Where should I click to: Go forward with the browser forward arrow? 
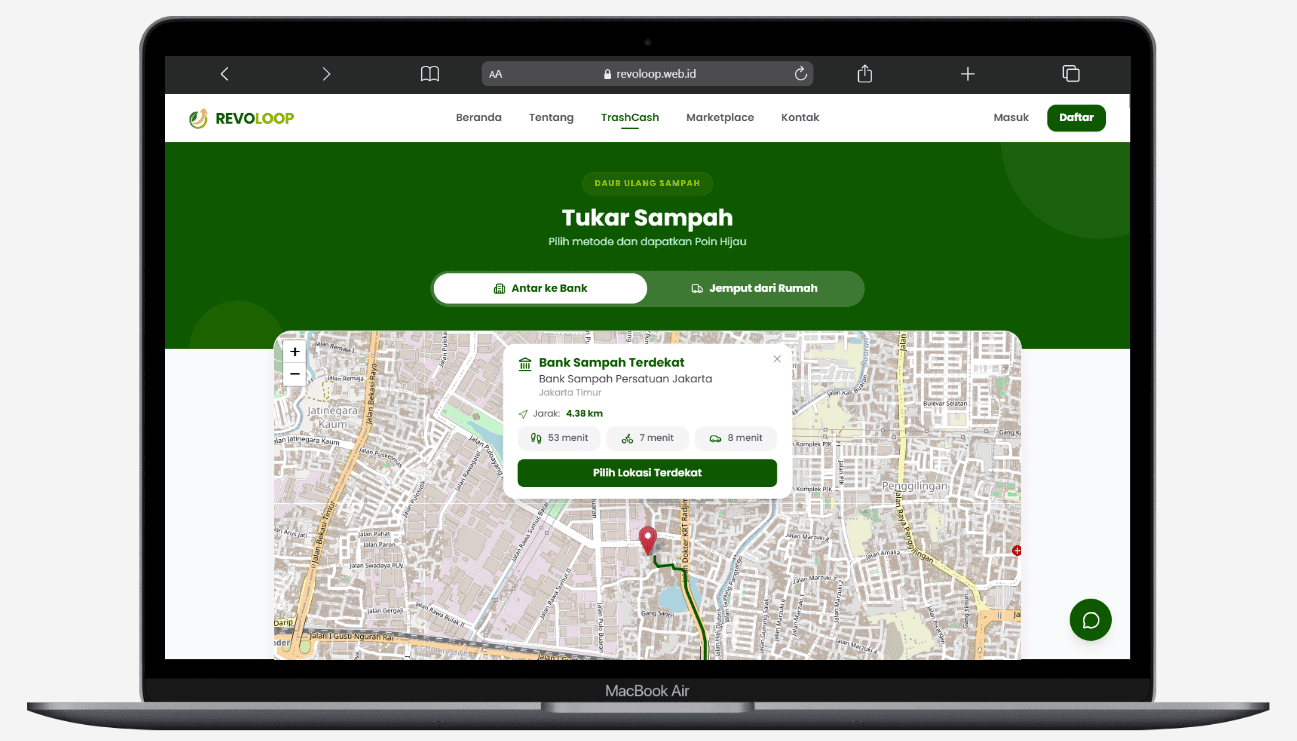(326, 74)
